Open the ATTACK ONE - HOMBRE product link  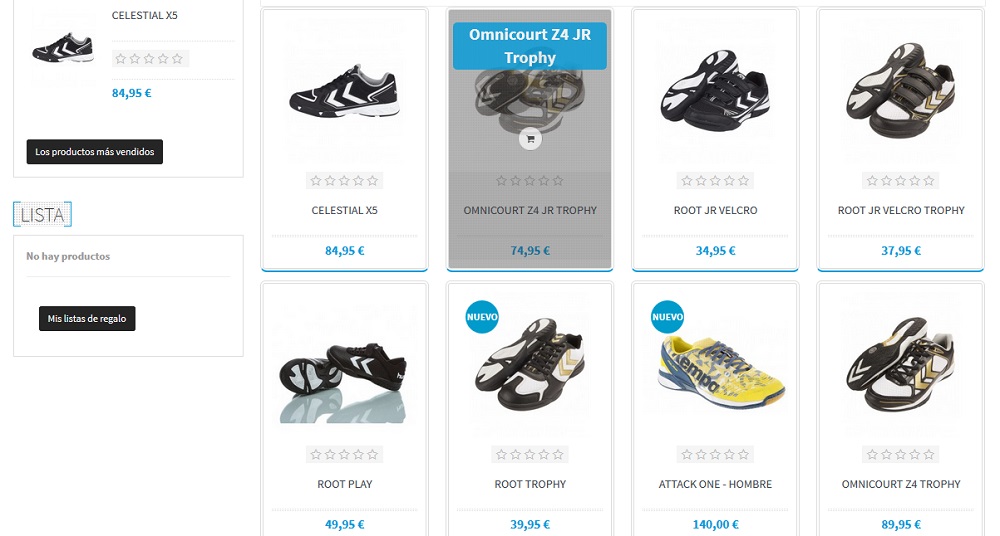pyautogui.click(x=716, y=484)
